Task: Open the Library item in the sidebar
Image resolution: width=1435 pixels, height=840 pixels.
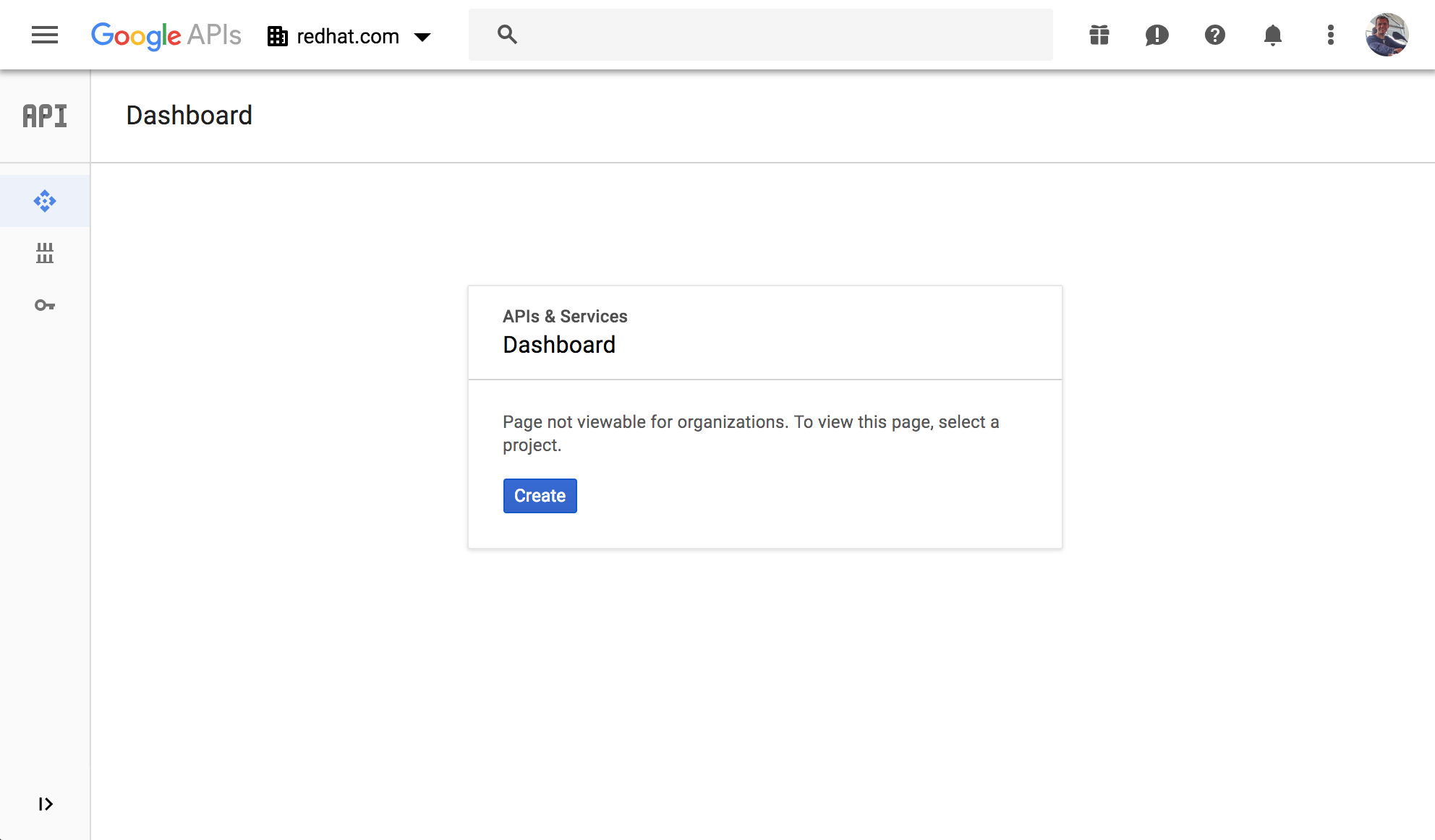Action: coord(45,253)
